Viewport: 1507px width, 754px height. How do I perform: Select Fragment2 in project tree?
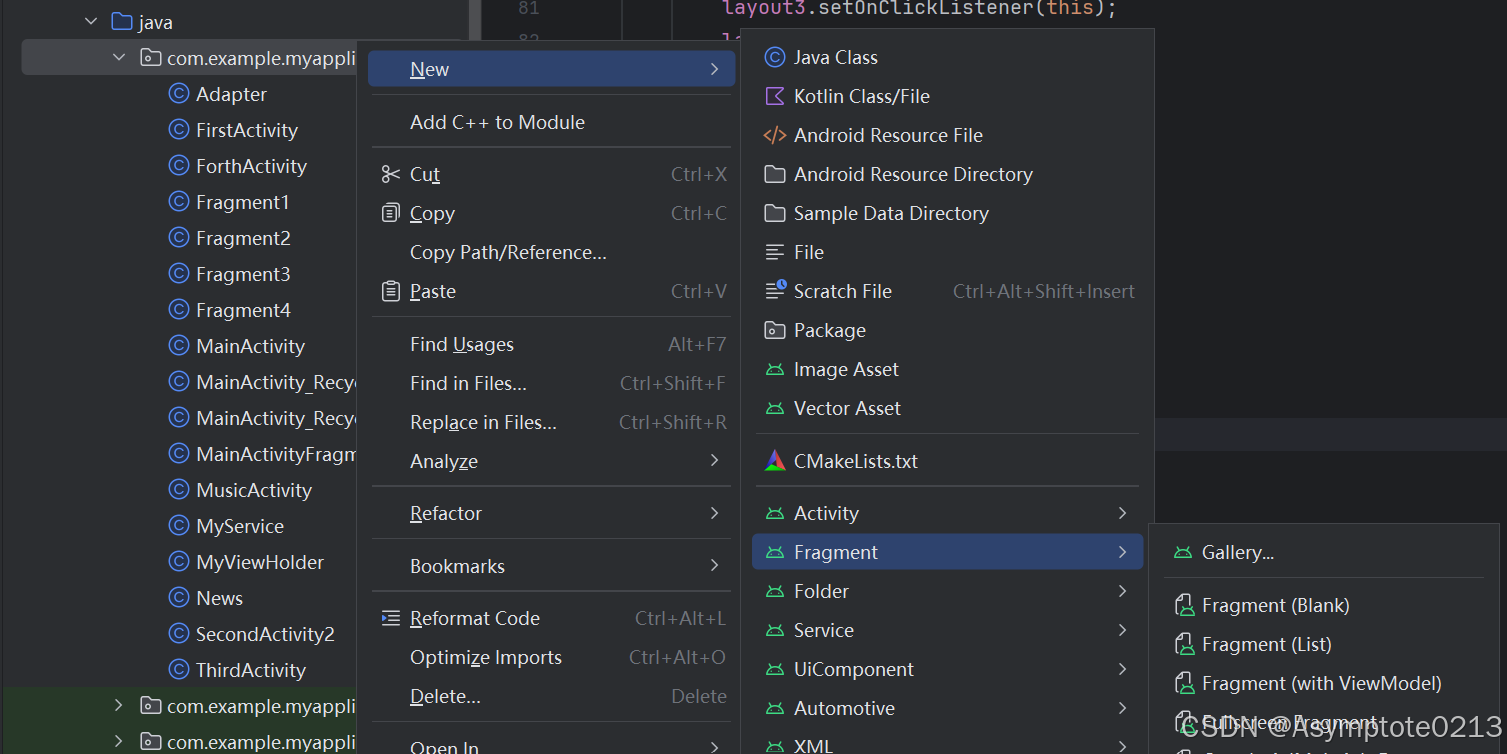[x=243, y=238]
